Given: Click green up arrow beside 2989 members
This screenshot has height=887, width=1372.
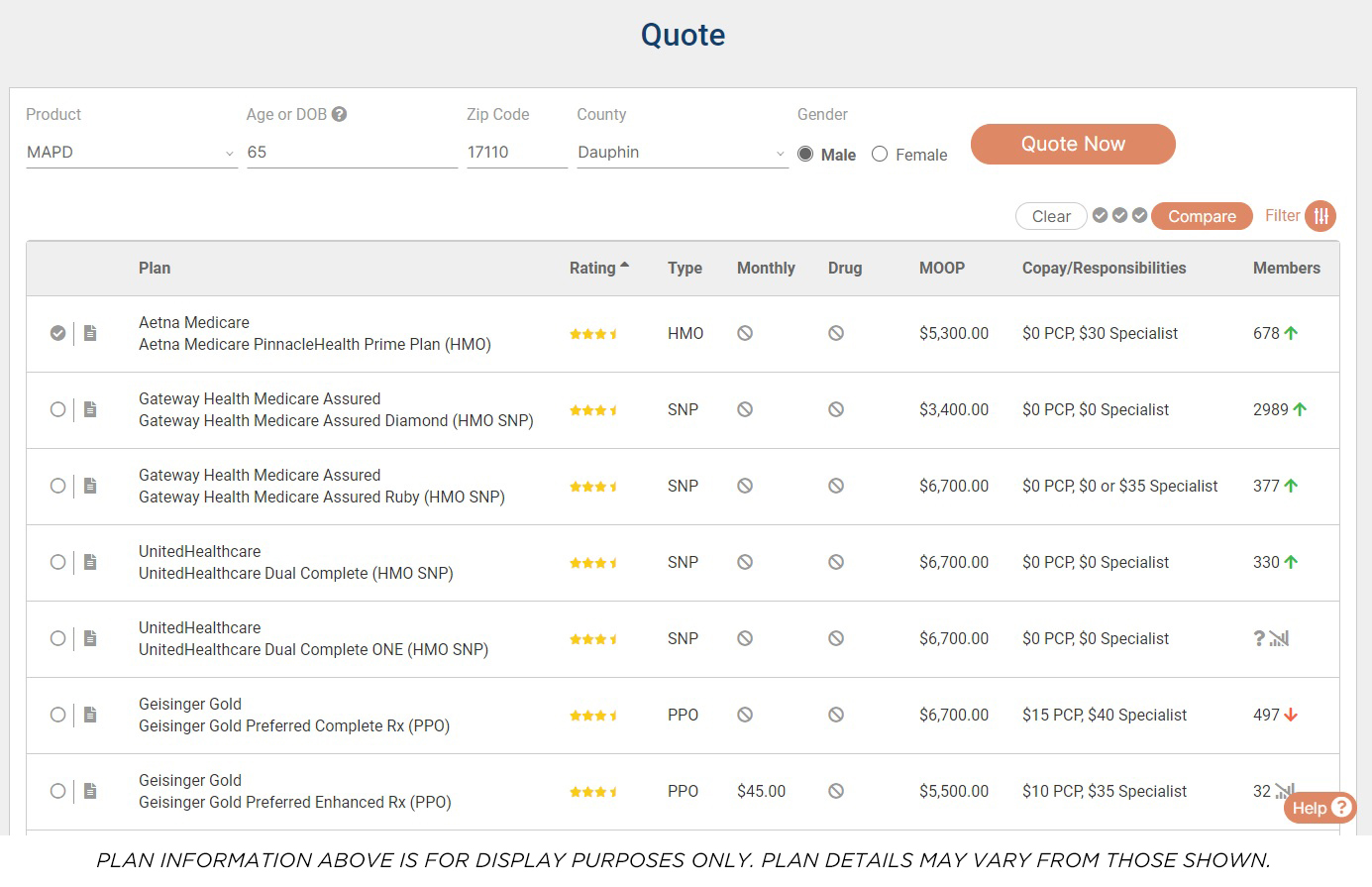Looking at the screenshot, I should 1300,409.
